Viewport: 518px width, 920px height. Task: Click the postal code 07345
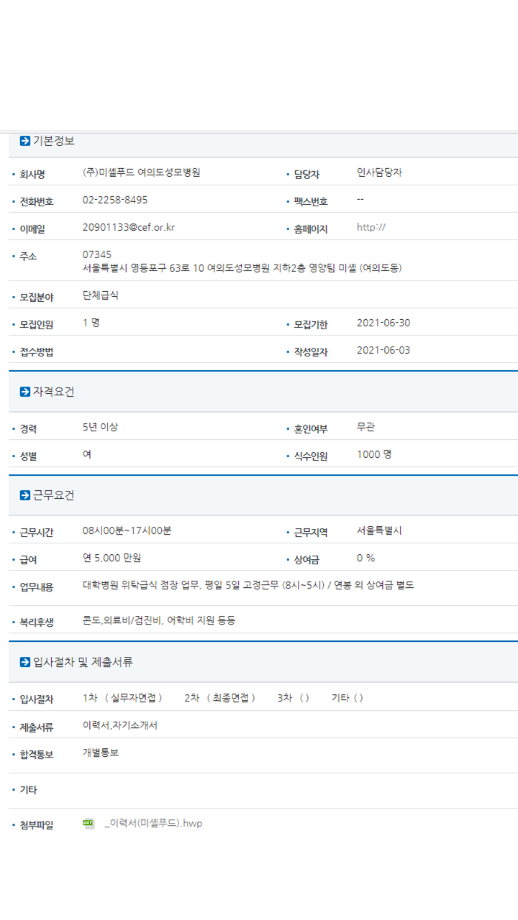[x=97, y=255]
